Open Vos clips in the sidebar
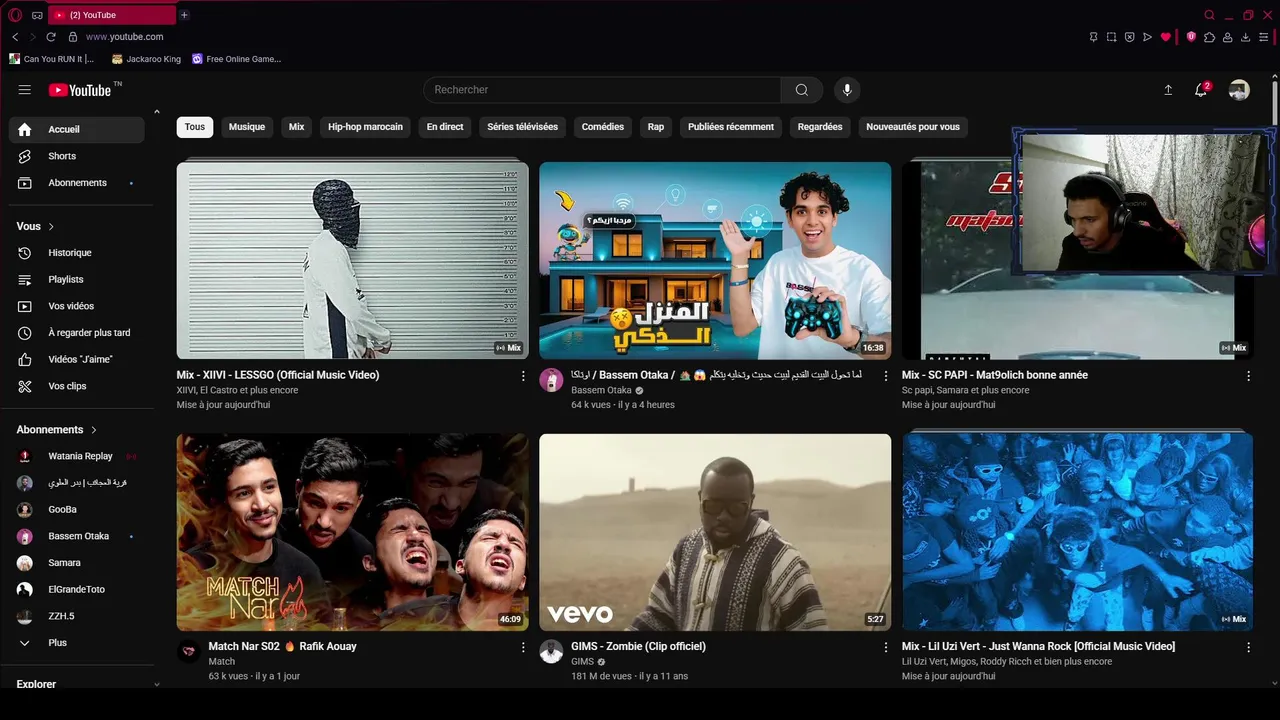Viewport: 1280px width, 720px height. (77, 386)
